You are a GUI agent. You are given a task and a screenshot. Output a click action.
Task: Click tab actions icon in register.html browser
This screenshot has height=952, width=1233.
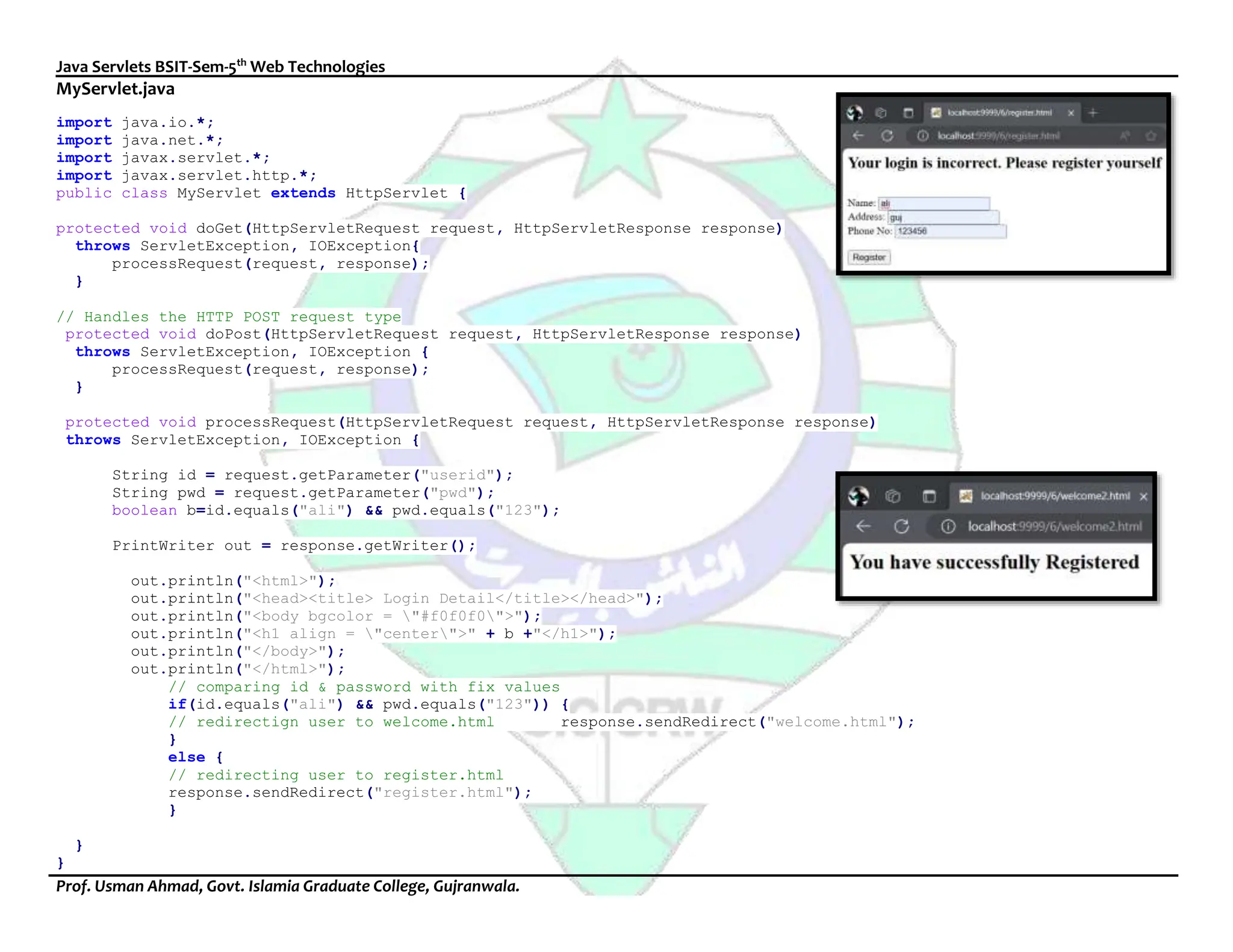tap(908, 113)
